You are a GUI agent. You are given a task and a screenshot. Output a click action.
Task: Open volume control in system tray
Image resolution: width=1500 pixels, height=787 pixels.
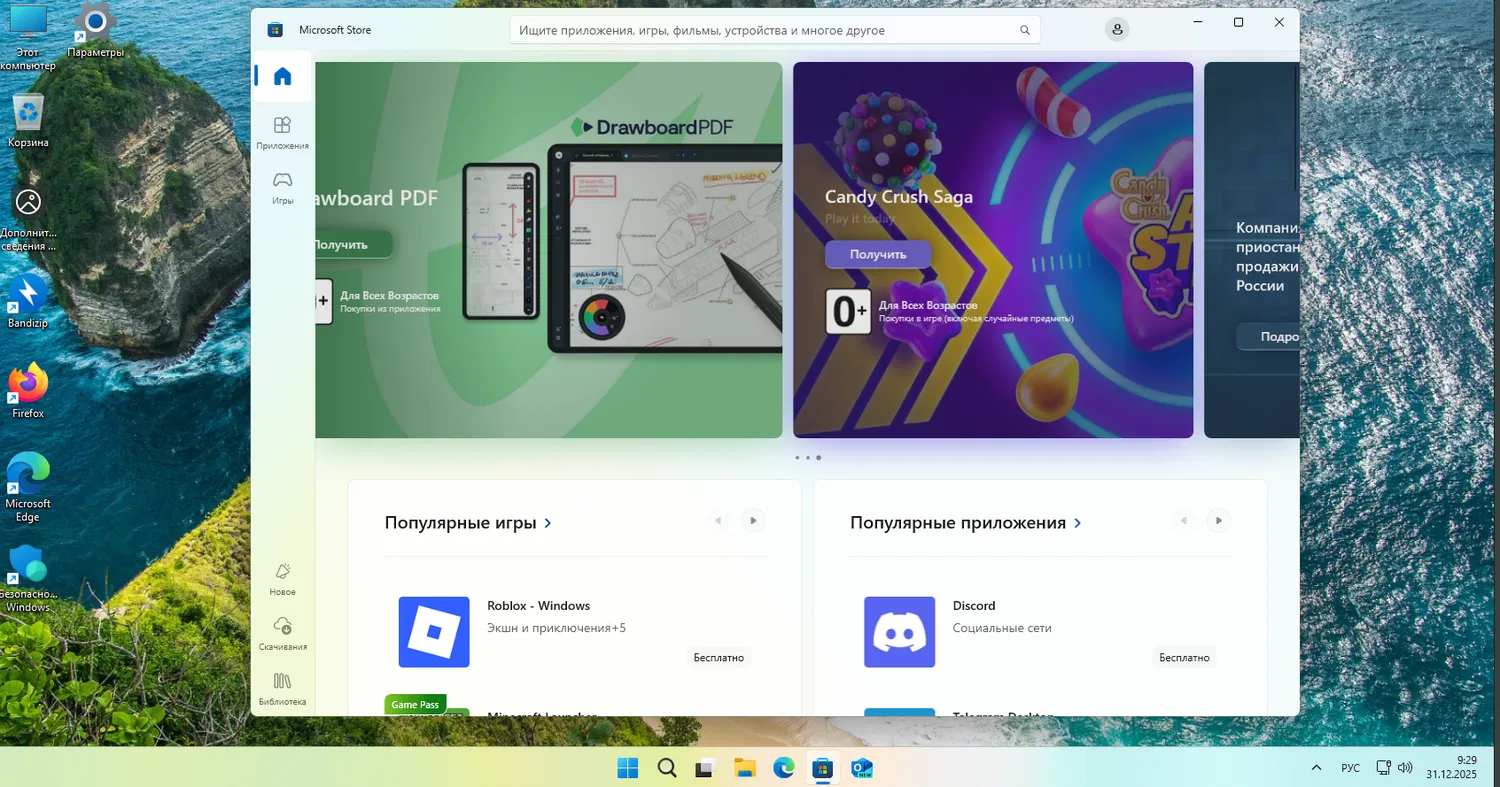tap(1405, 768)
